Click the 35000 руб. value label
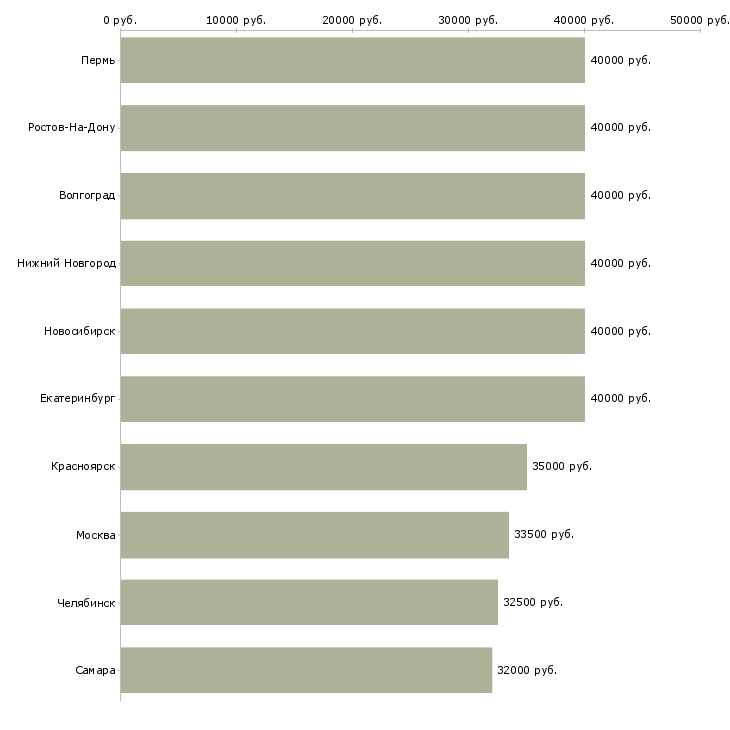This screenshot has height=730, width=730. (562, 466)
